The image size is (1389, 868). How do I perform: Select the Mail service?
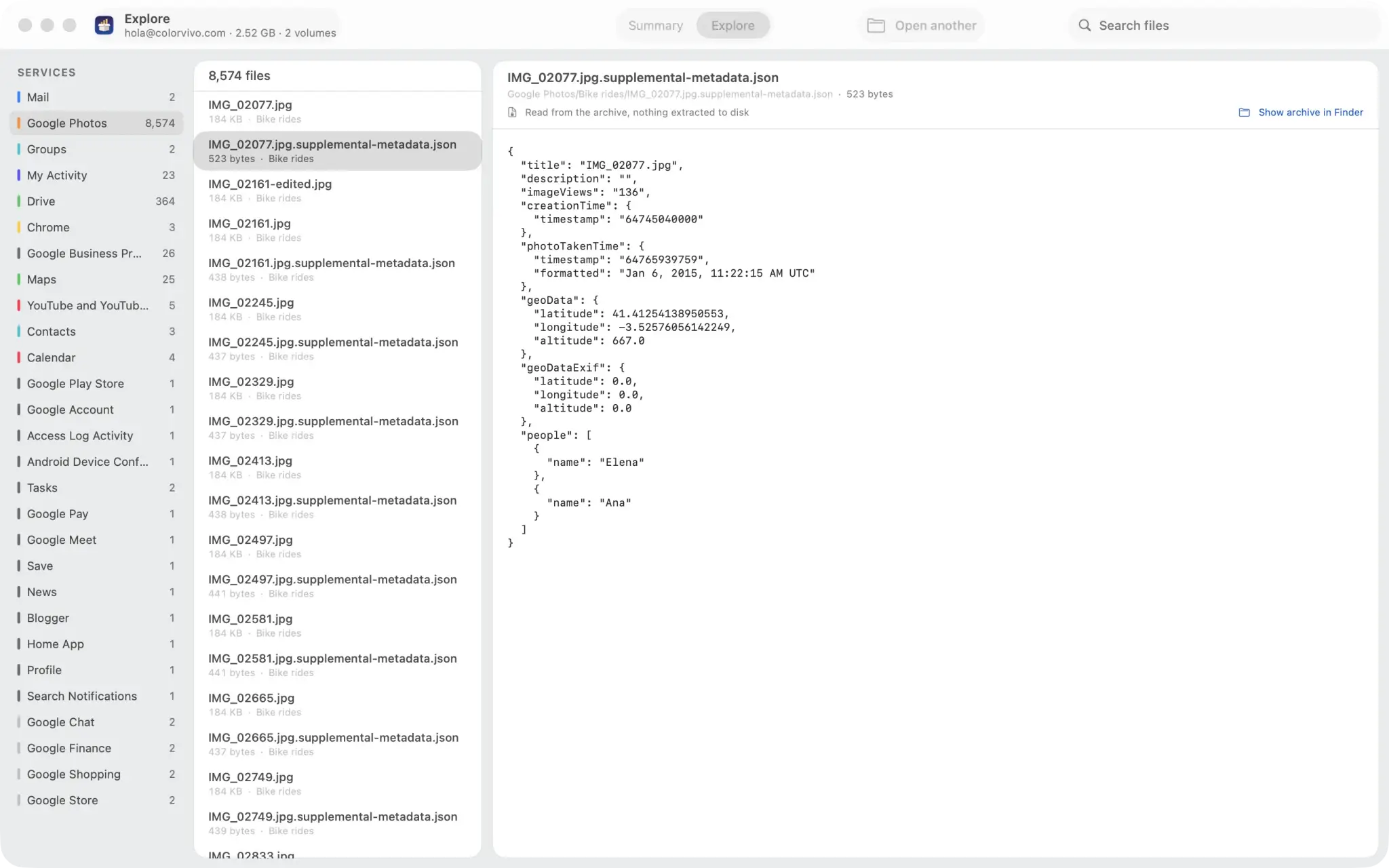point(96,97)
